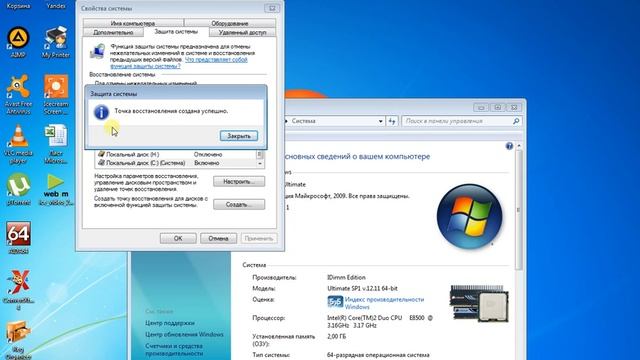Launch the VLC media player shortcut
The height and width of the screenshot is (360, 640).
18,144
